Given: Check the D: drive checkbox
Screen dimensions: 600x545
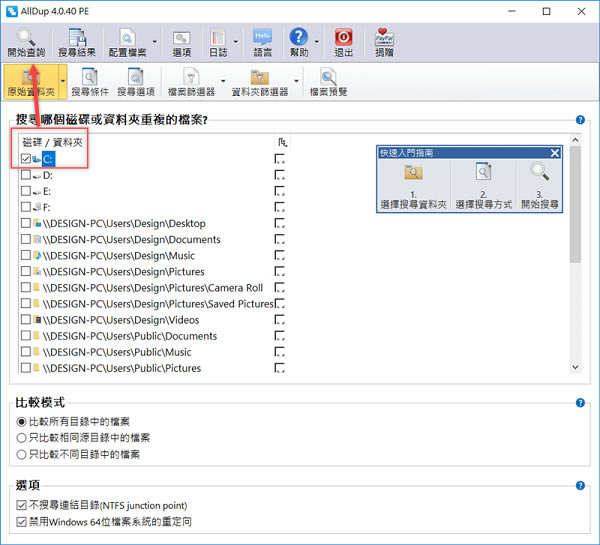Looking at the screenshot, I should (x=26, y=175).
